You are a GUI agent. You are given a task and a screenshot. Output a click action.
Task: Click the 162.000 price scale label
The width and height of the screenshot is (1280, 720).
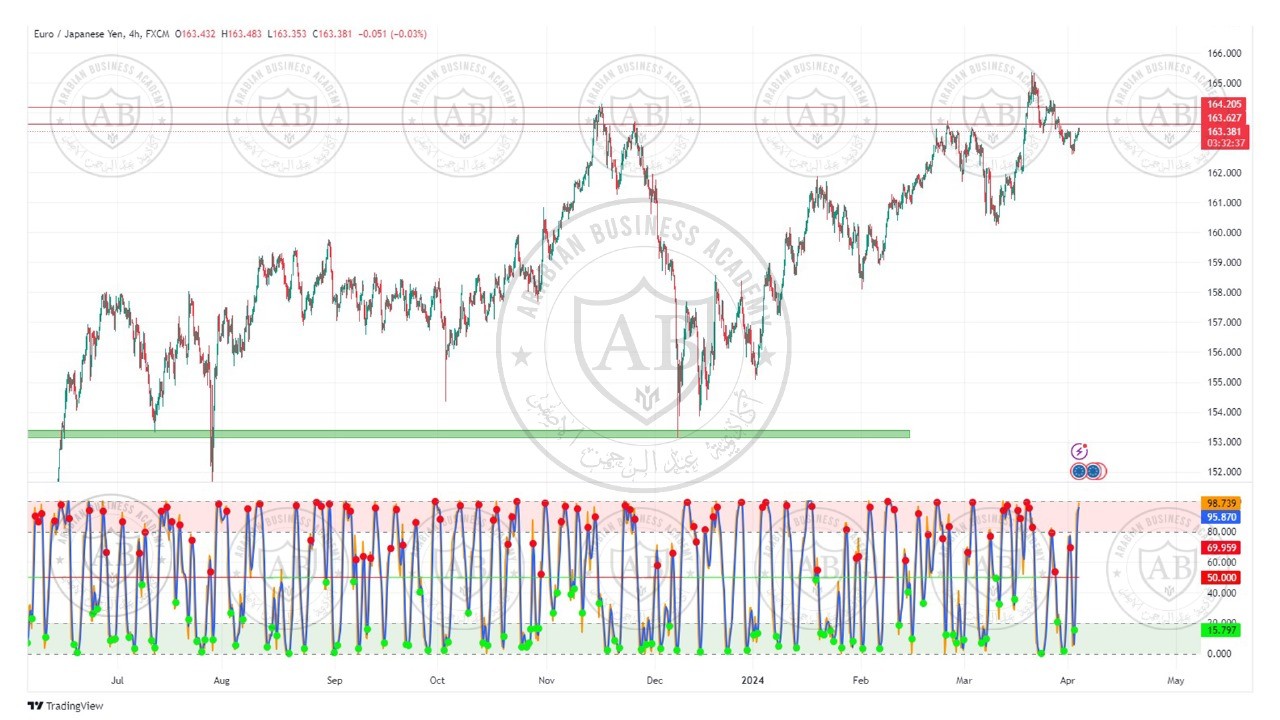pyautogui.click(x=1224, y=173)
